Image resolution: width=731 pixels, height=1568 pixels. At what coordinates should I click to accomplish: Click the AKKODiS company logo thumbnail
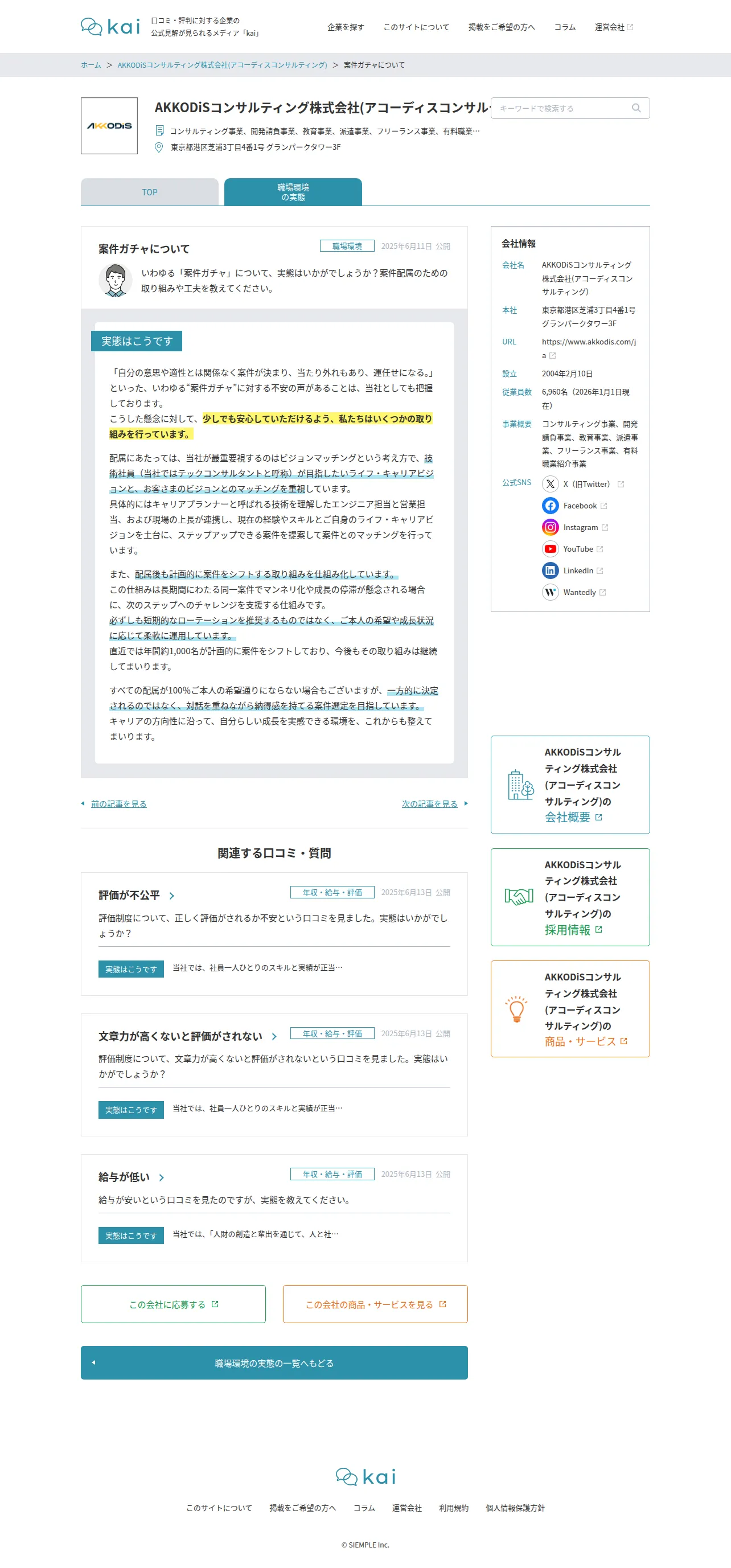(x=109, y=126)
